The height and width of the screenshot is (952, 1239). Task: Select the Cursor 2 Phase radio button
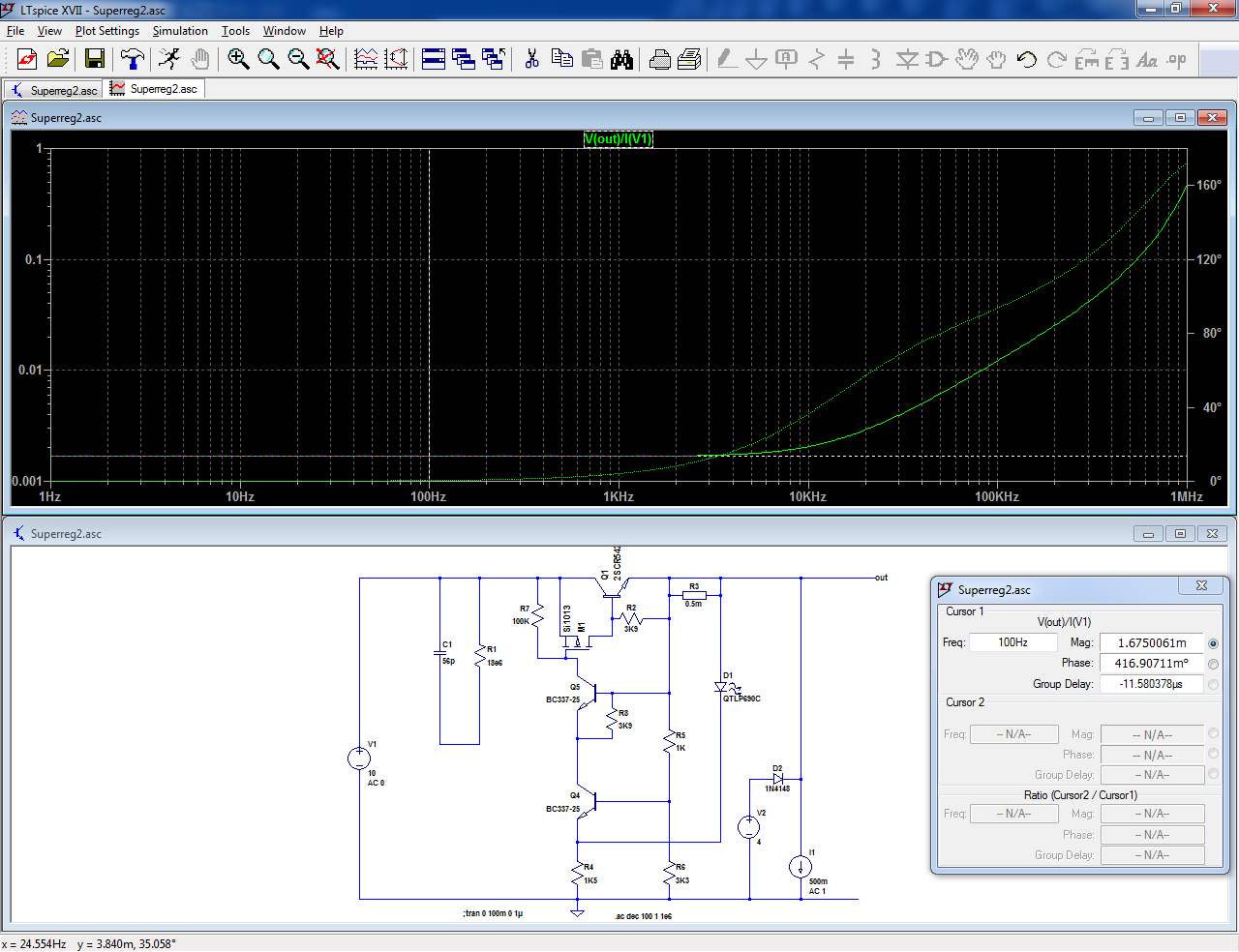pos(1213,754)
